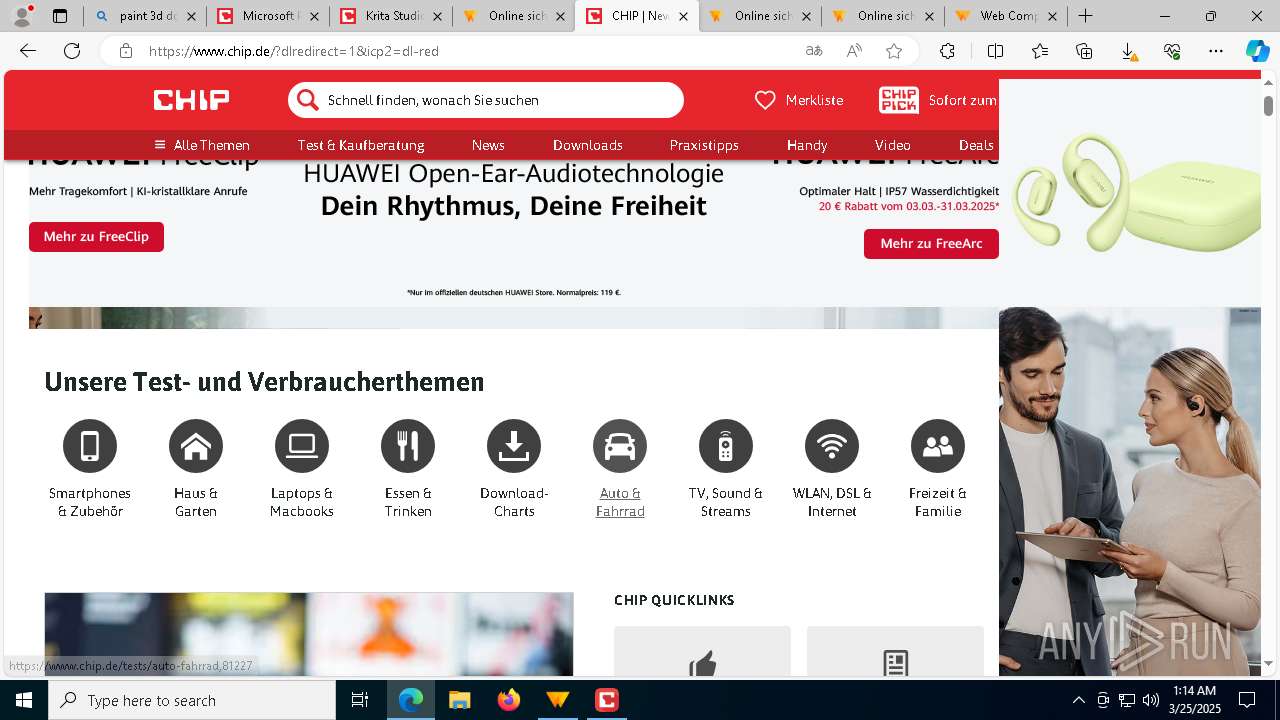Open browser essentials heart icon
The width and height of the screenshot is (1280, 720).
(x=1172, y=51)
